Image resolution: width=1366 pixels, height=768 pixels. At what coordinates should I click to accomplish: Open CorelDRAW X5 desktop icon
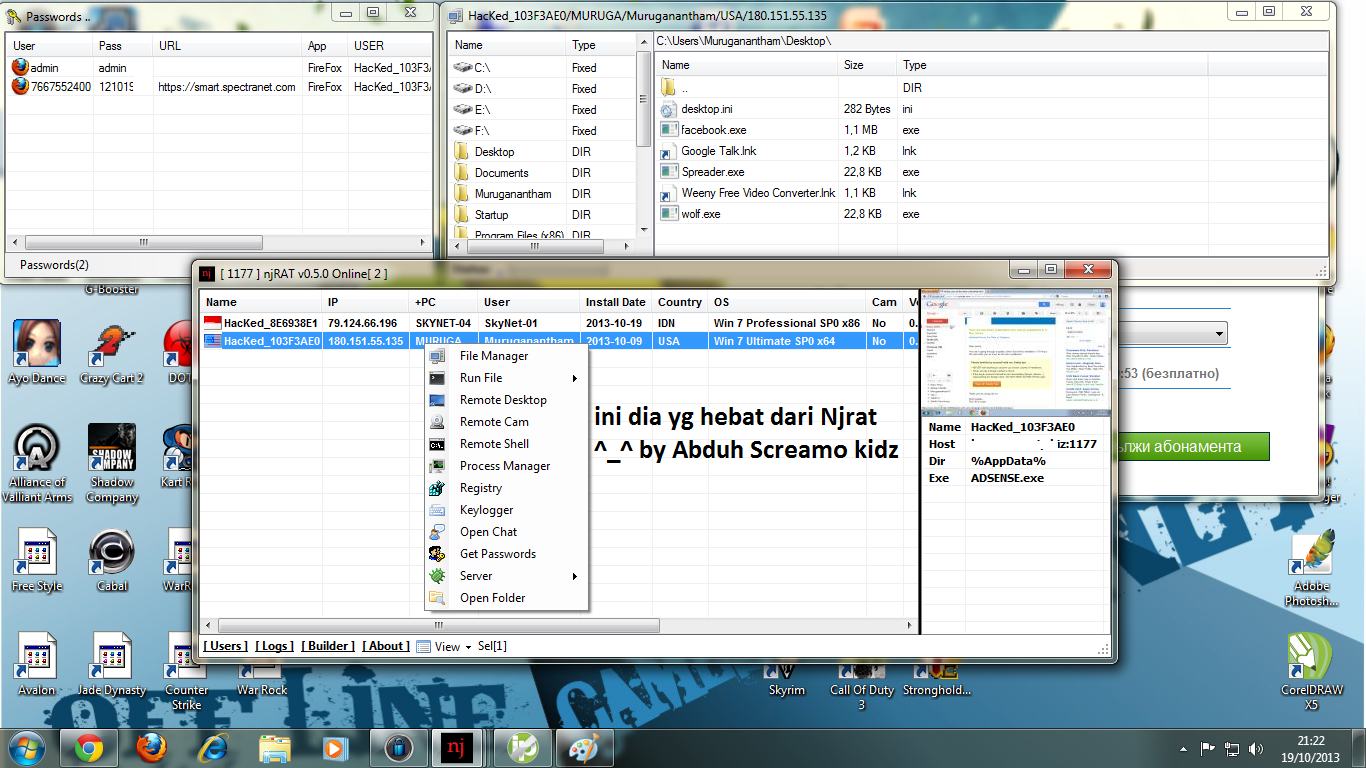[x=1311, y=671]
